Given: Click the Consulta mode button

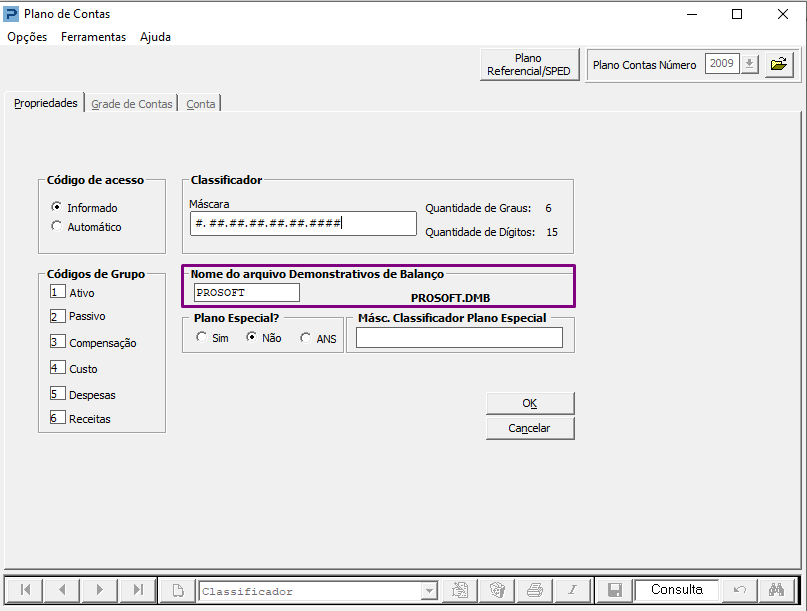Looking at the screenshot, I should point(677,590).
